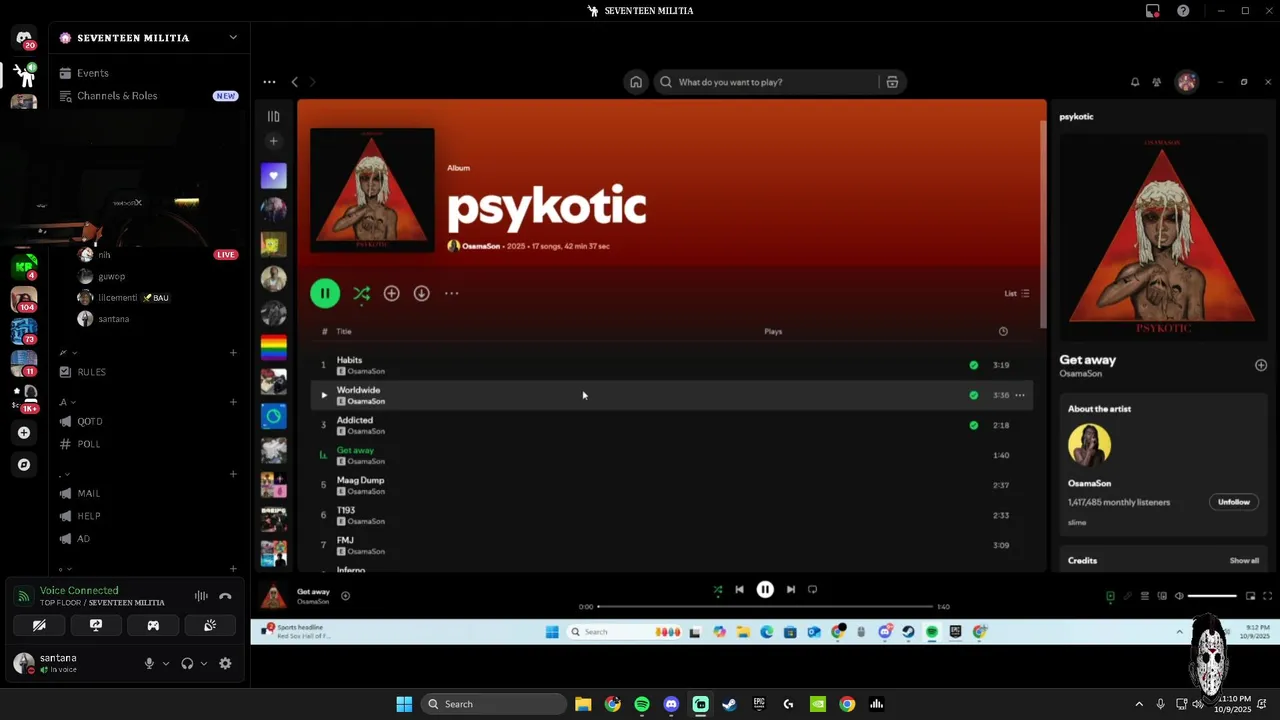1280x720 pixels.
Task: Toggle repeat in Spotify player bar
Action: coord(812,590)
